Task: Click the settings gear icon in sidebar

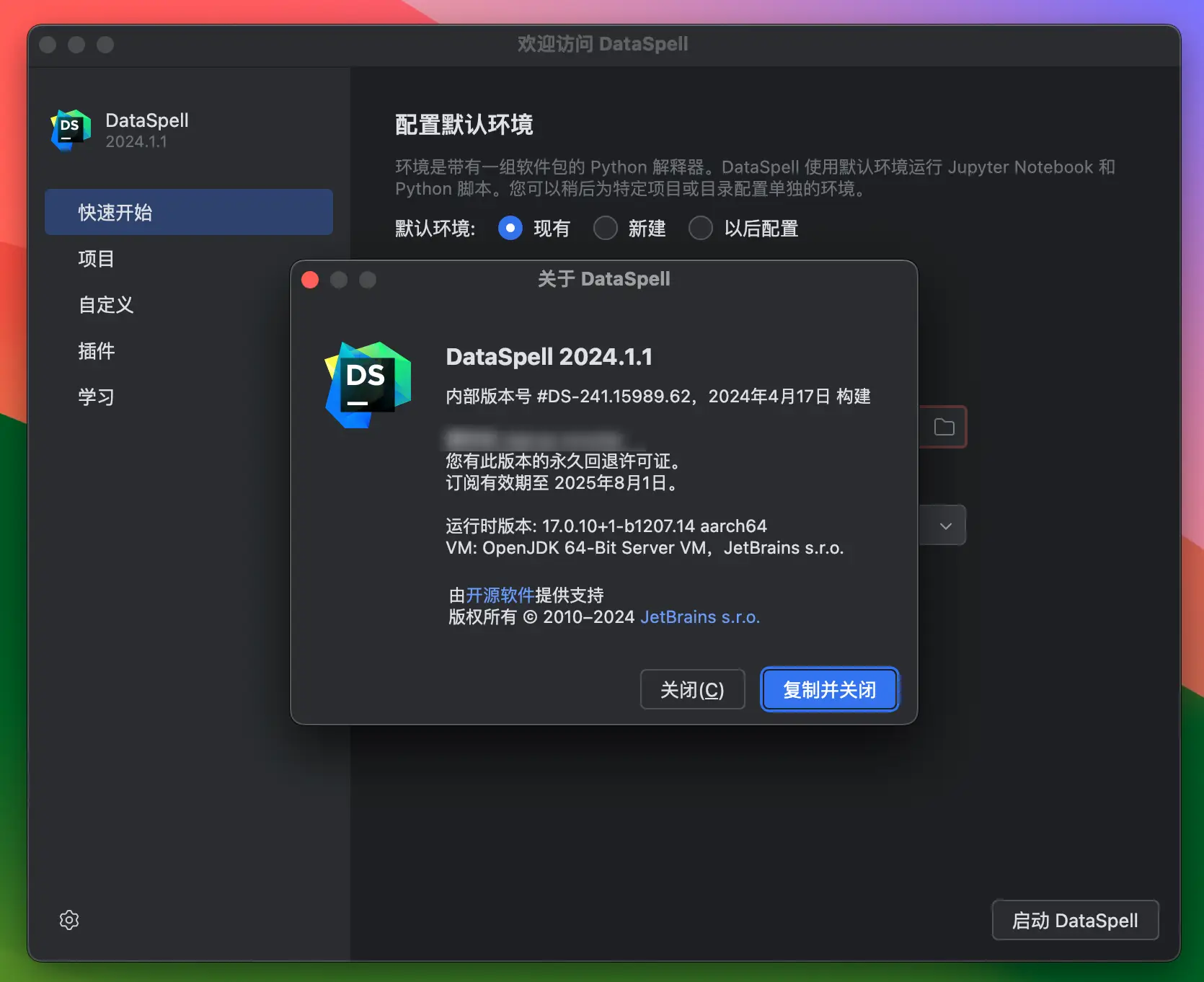Action: [x=69, y=920]
